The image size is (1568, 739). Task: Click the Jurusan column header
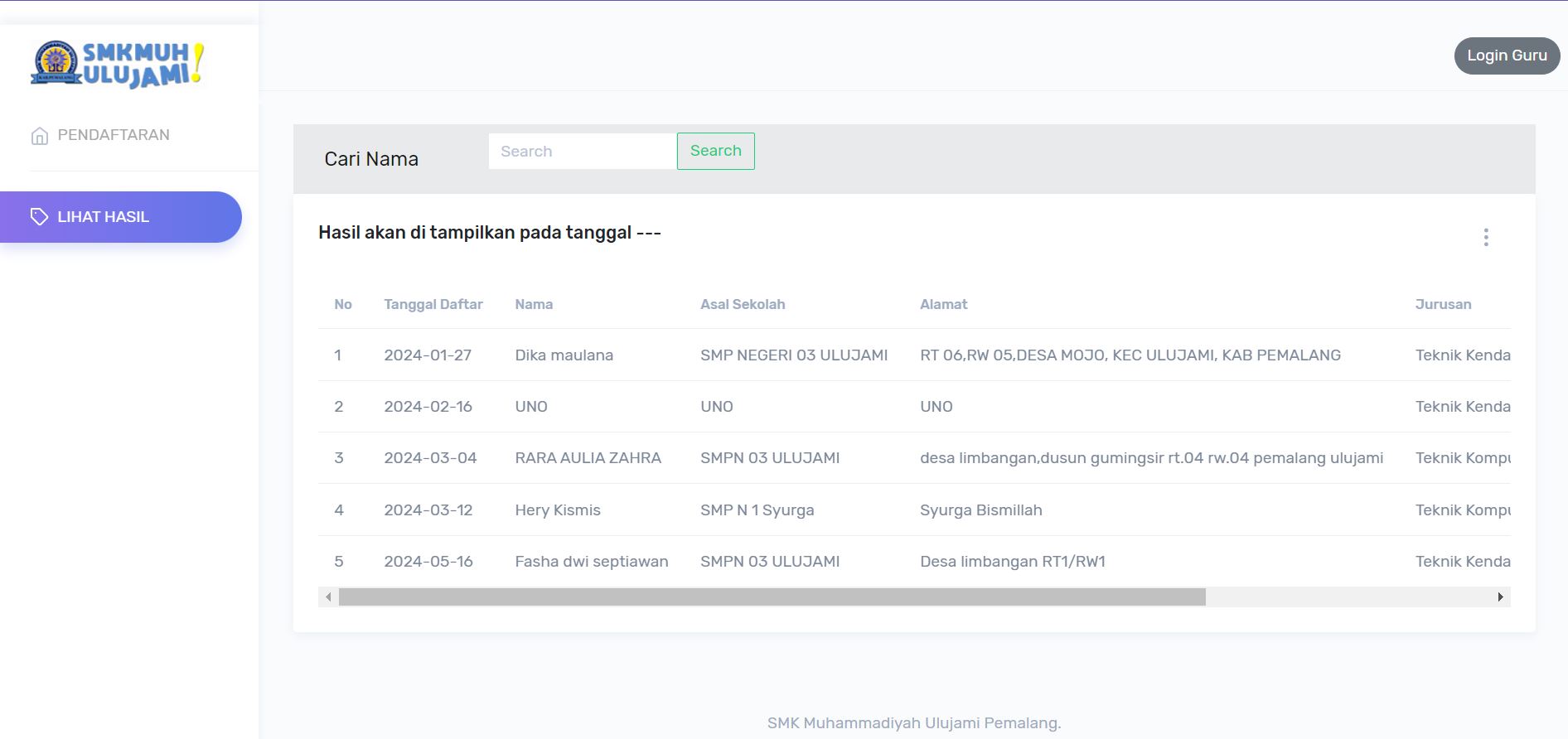pos(1443,304)
